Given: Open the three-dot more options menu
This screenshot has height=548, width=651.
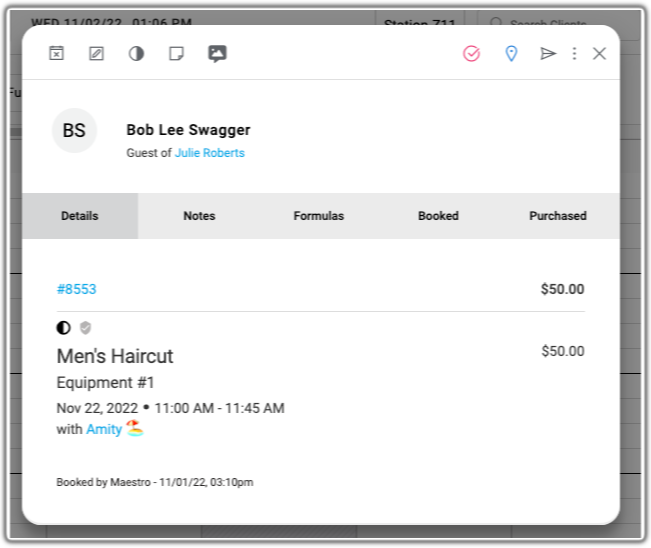Looking at the screenshot, I should (x=574, y=54).
